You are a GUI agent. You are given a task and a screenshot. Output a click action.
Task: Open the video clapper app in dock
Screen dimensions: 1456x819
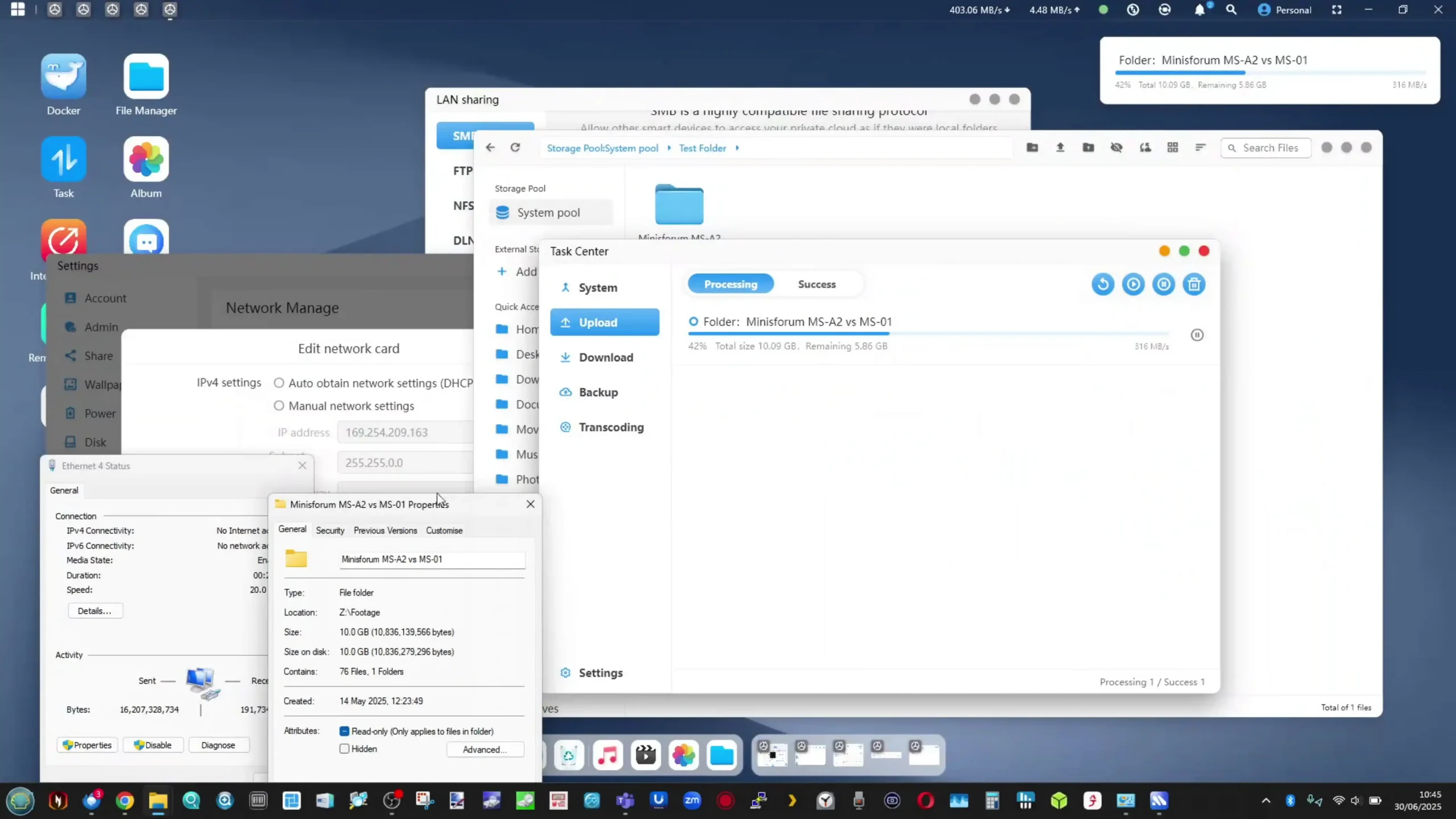(646, 755)
